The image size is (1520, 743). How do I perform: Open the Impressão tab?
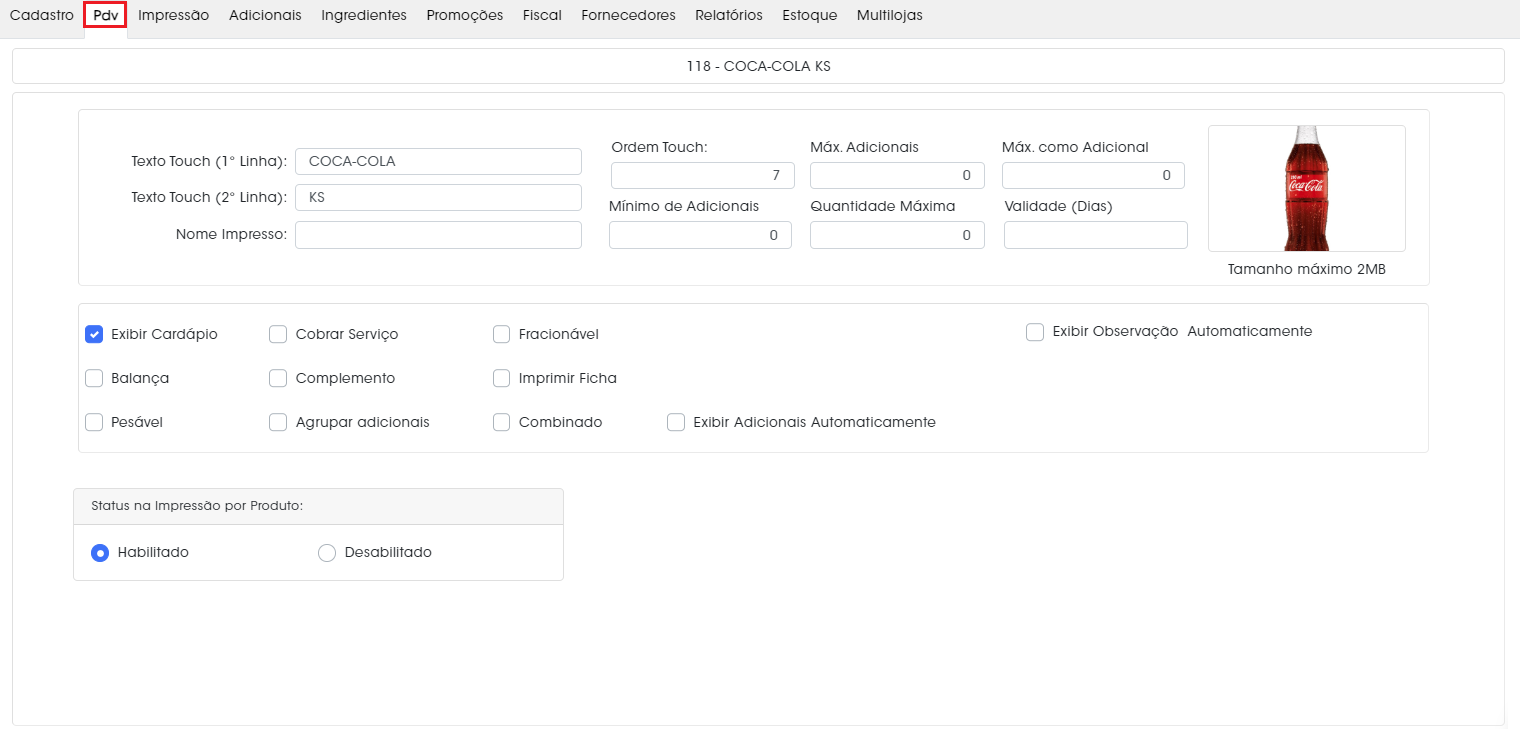[173, 15]
